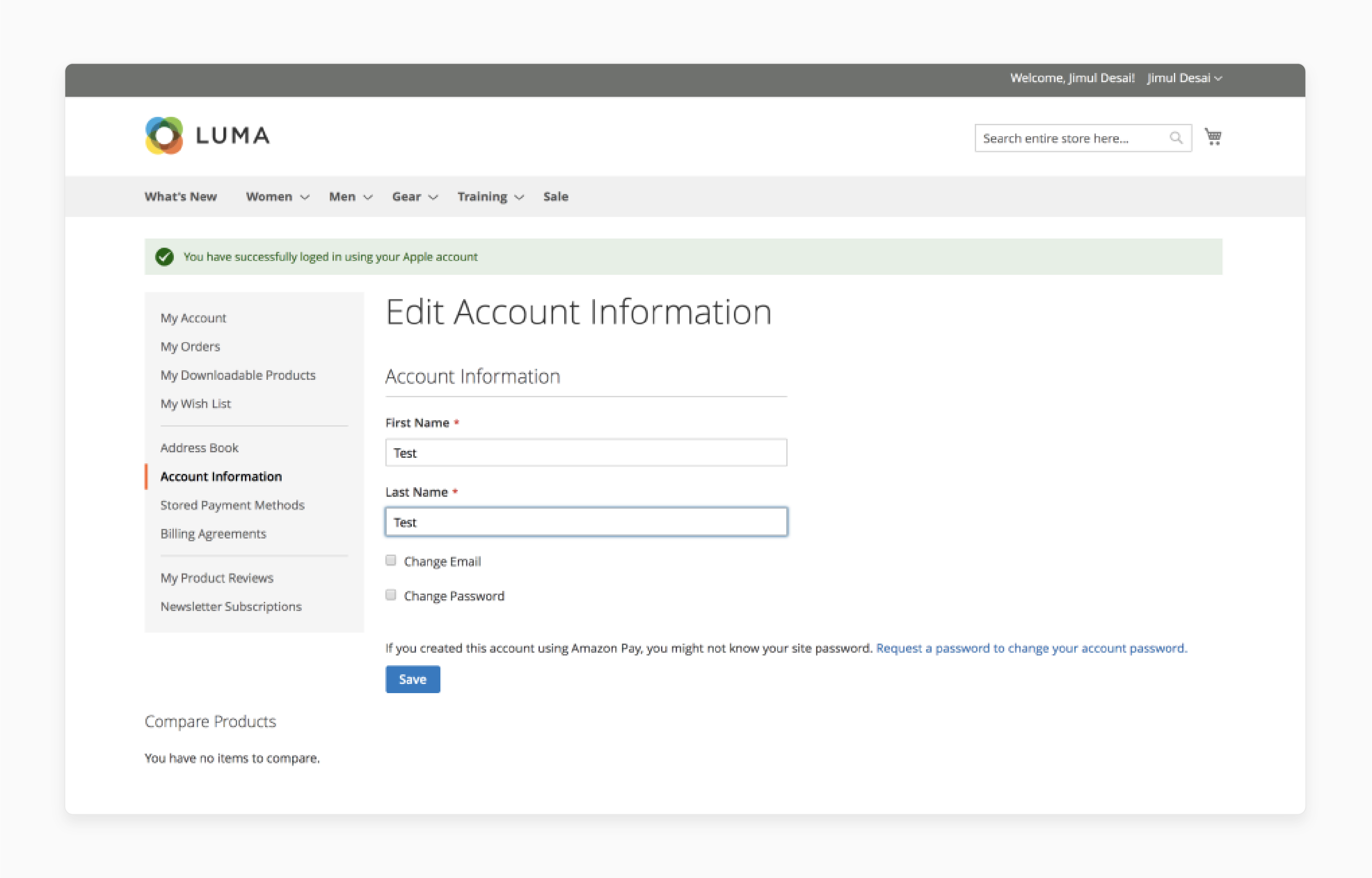Open the Training category menu
Viewport: 1372px width, 878px height.
(x=482, y=197)
